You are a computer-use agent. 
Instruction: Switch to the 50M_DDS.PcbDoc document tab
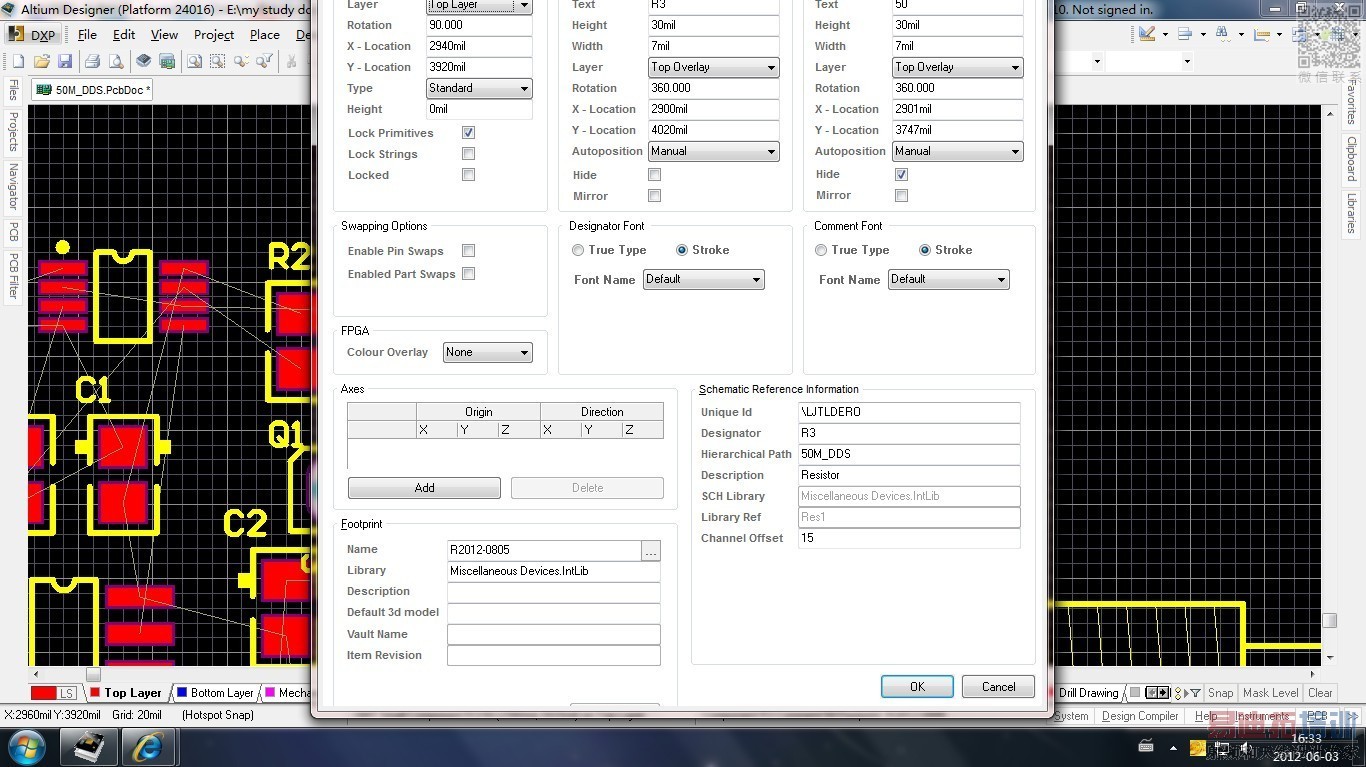tap(93, 89)
